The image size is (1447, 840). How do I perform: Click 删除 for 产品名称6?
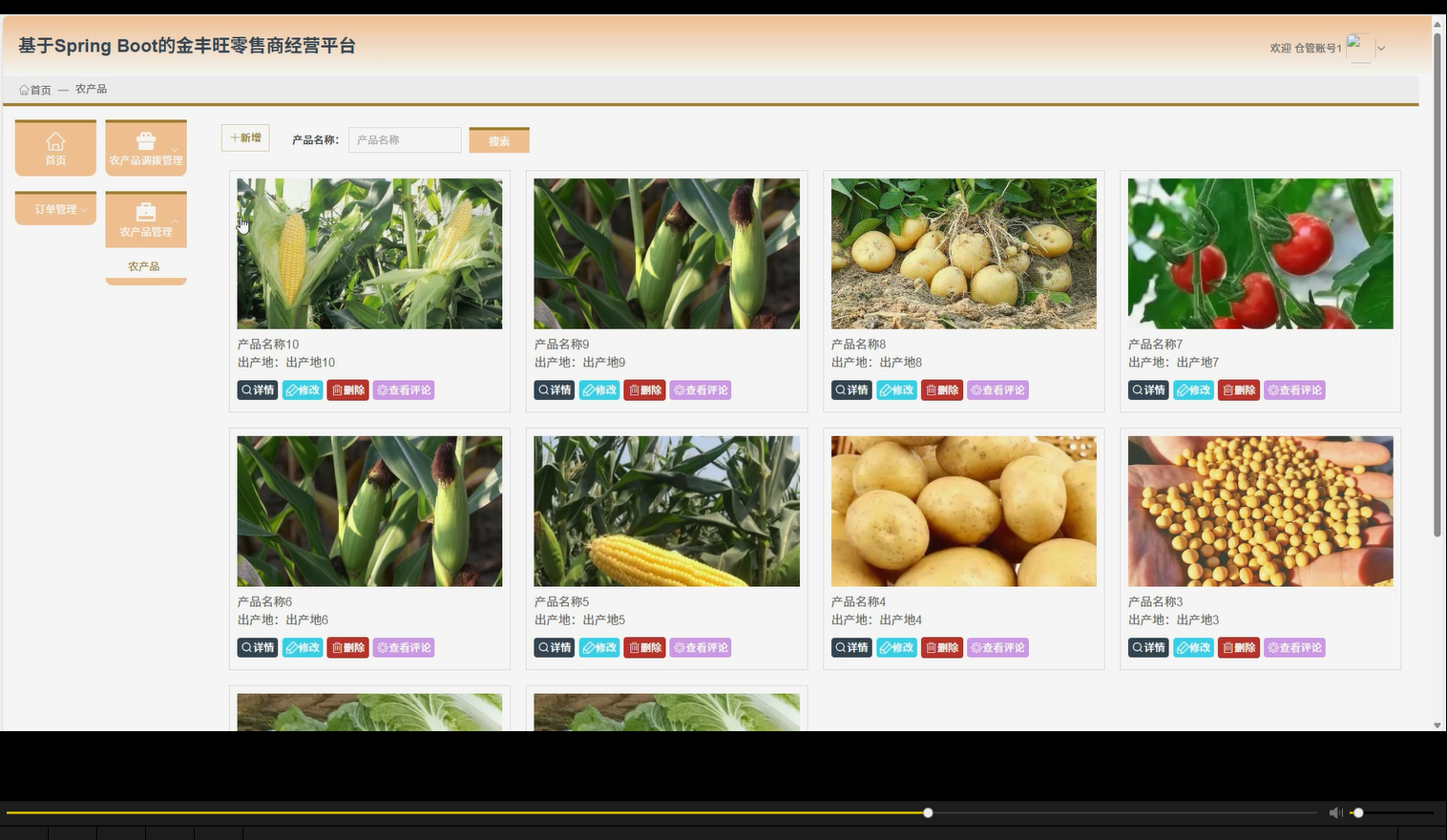[x=348, y=648]
